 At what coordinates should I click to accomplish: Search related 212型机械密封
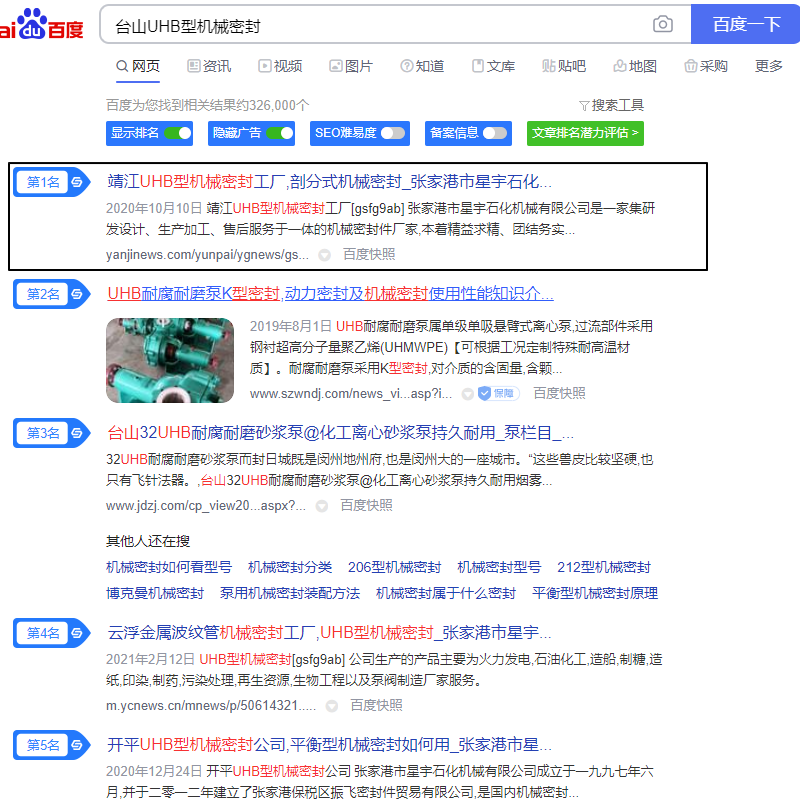tap(604, 567)
